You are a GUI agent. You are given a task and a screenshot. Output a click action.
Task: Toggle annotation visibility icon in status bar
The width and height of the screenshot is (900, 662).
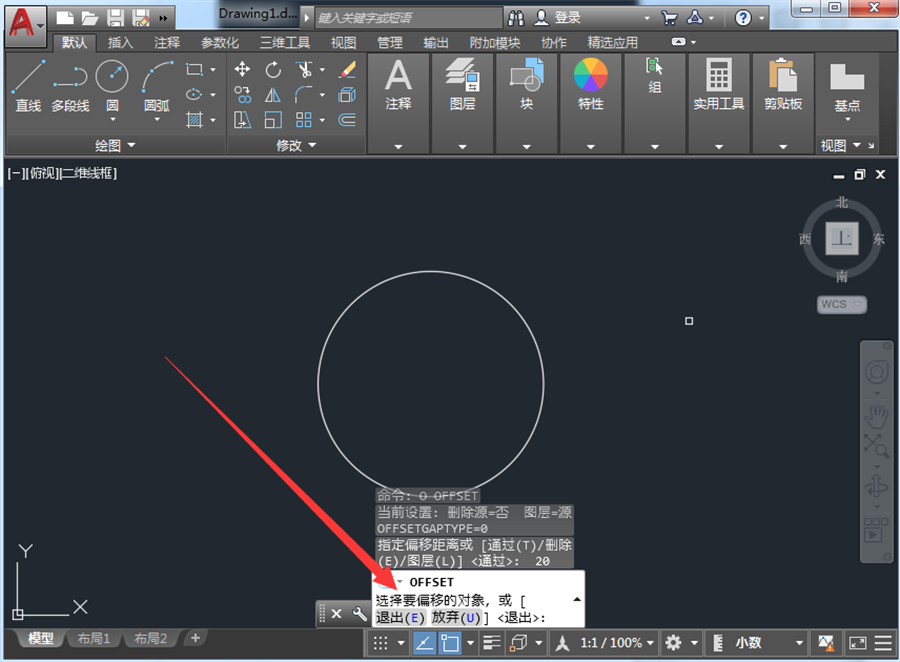[x=562, y=642]
